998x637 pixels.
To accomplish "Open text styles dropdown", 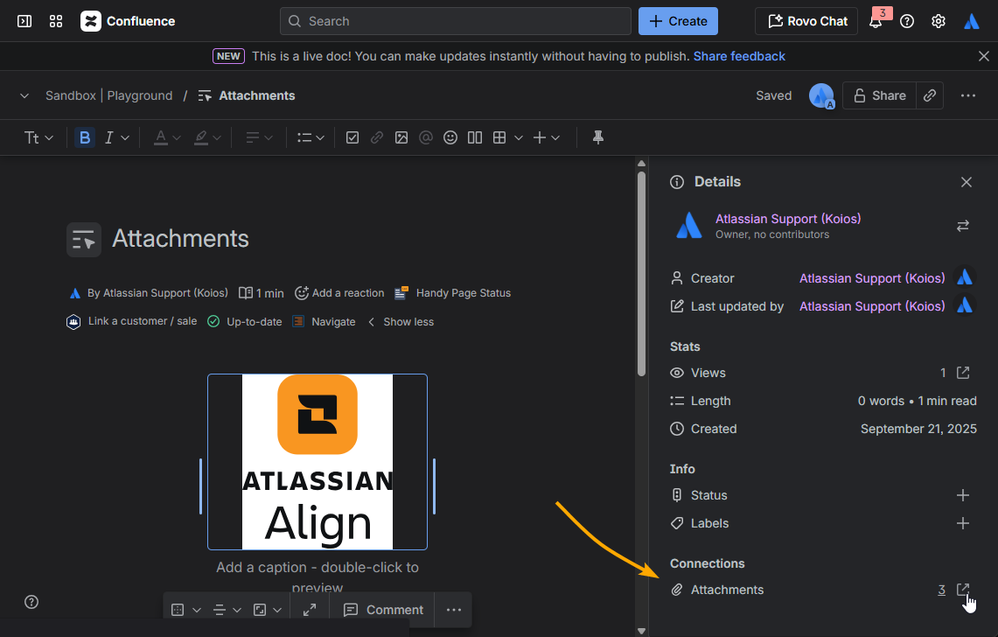I will pos(38,137).
